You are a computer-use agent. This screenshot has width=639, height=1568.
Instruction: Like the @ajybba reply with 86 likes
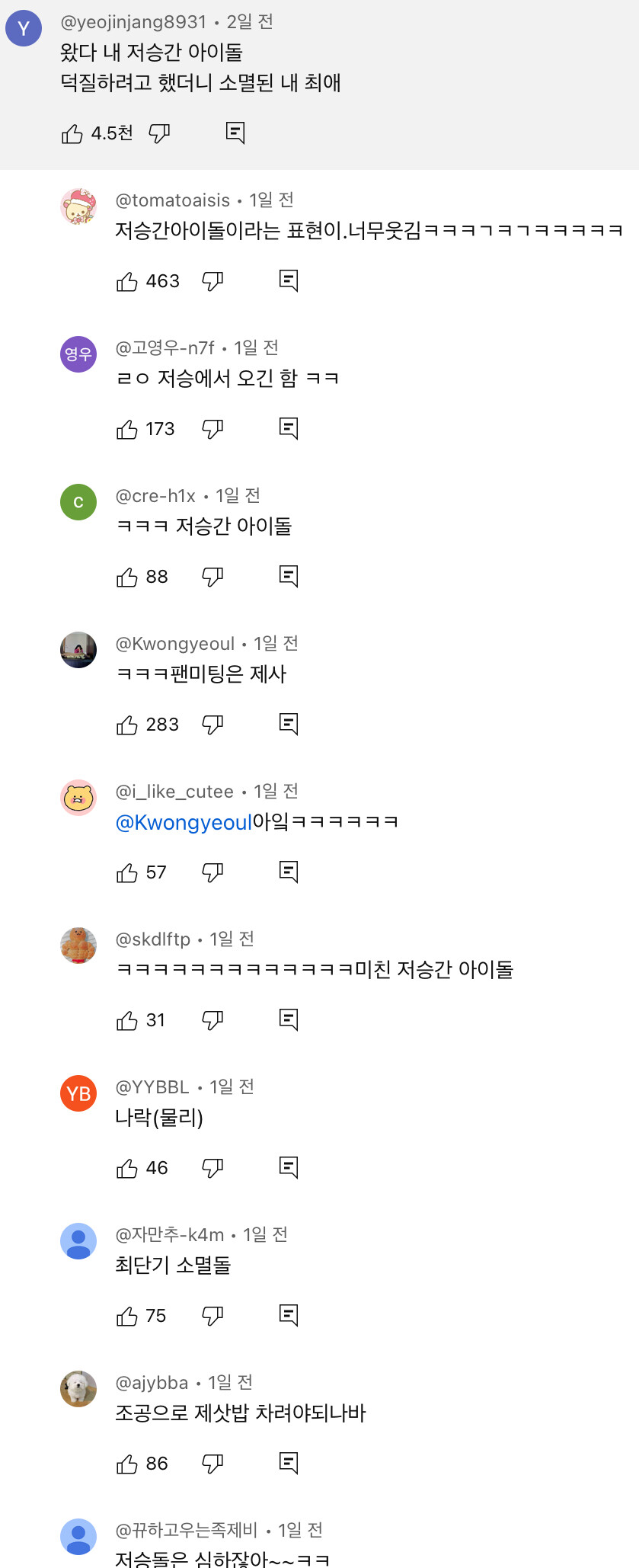tap(127, 1464)
